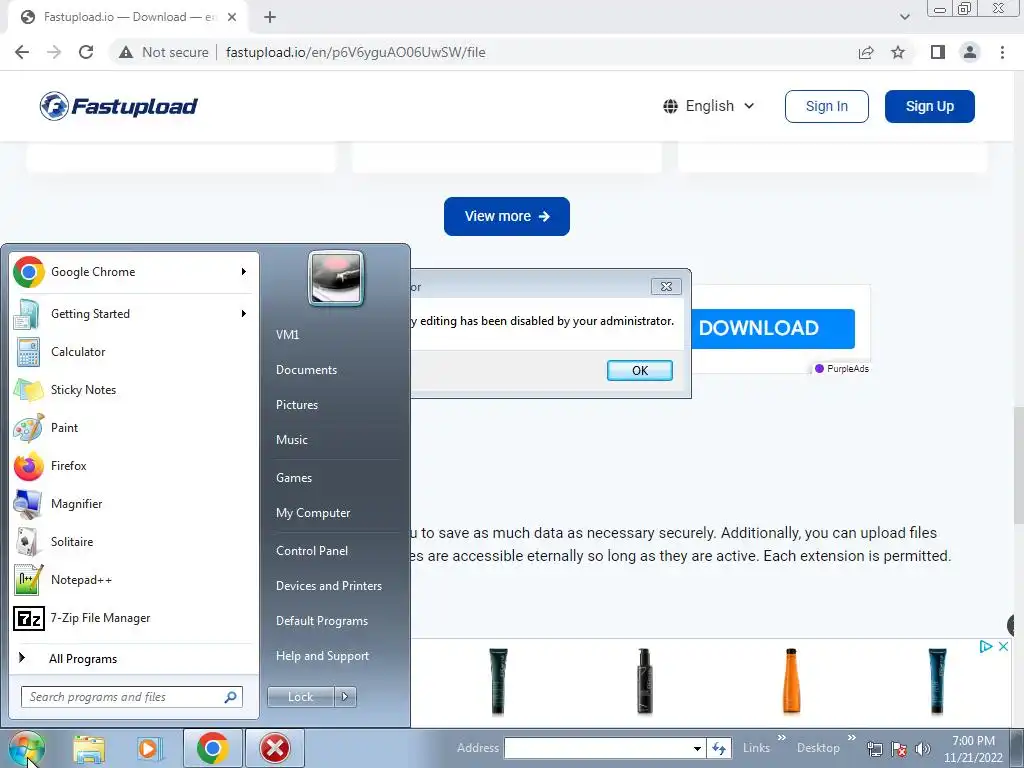
Task: Click OK in the registry editing dialog
Action: pyautogui.click(x=639, y=370)
